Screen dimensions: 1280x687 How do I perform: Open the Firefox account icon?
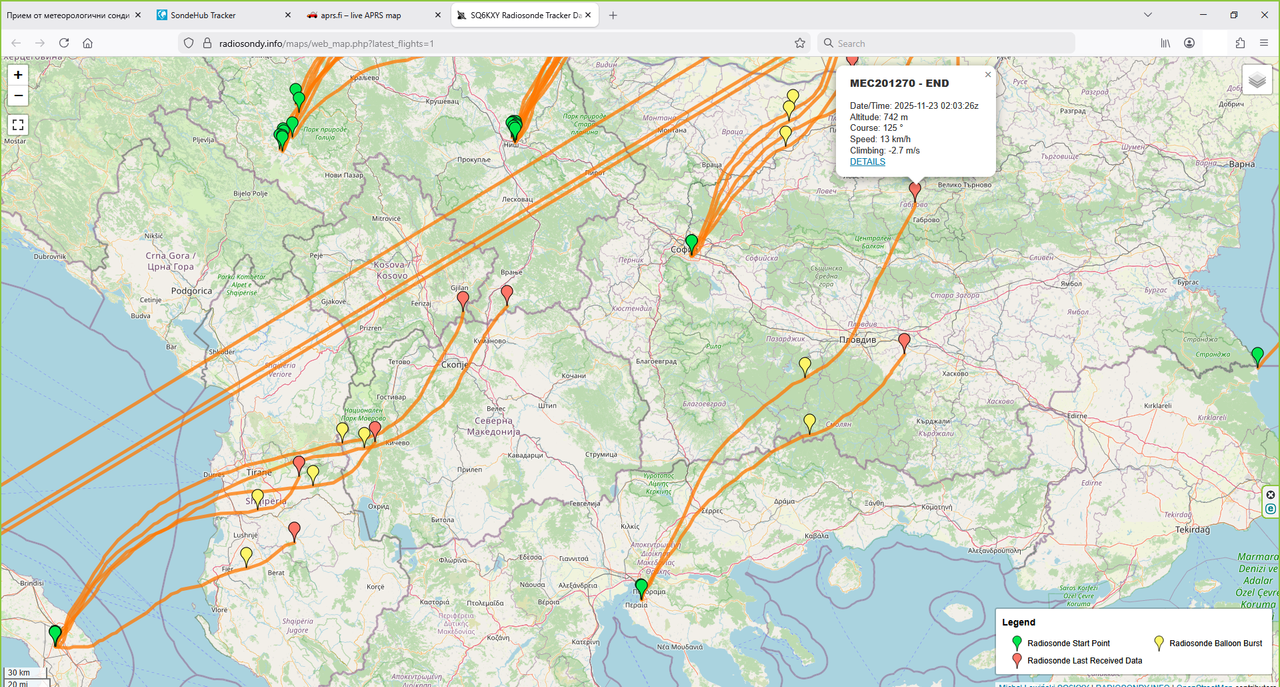point(1189,43)
